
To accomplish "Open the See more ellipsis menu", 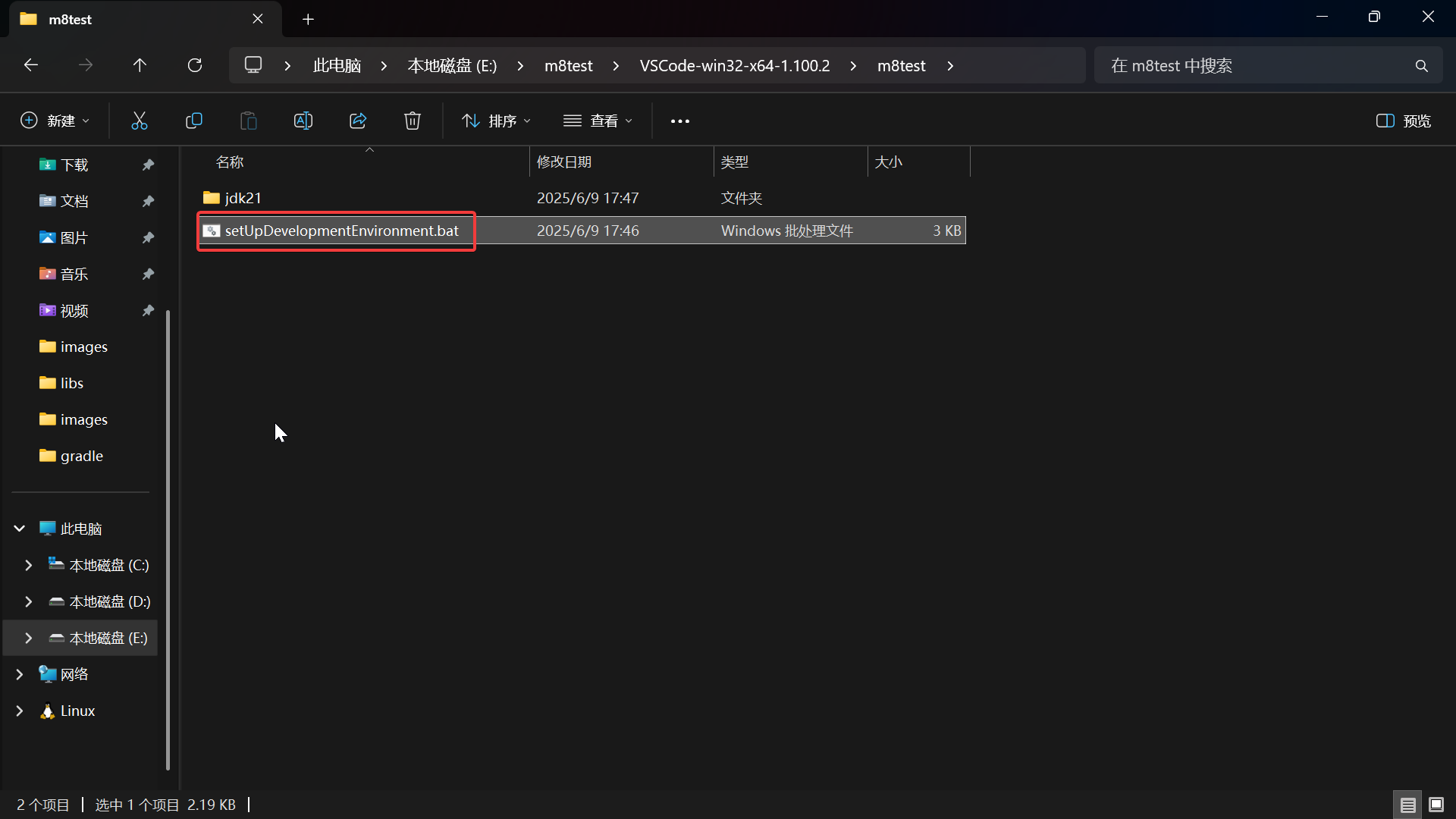I will click(680, 121).
